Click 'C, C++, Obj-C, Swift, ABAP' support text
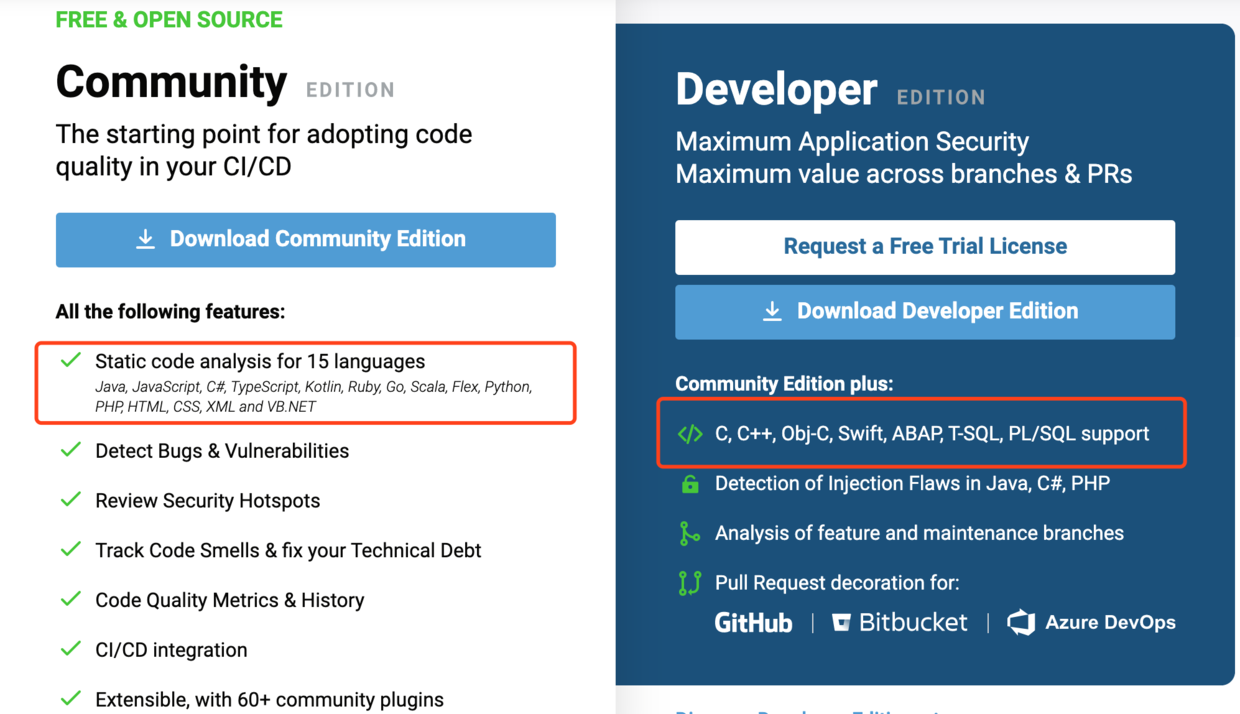This screenshot has height=714, width=1240. click(x=932, y=434)
